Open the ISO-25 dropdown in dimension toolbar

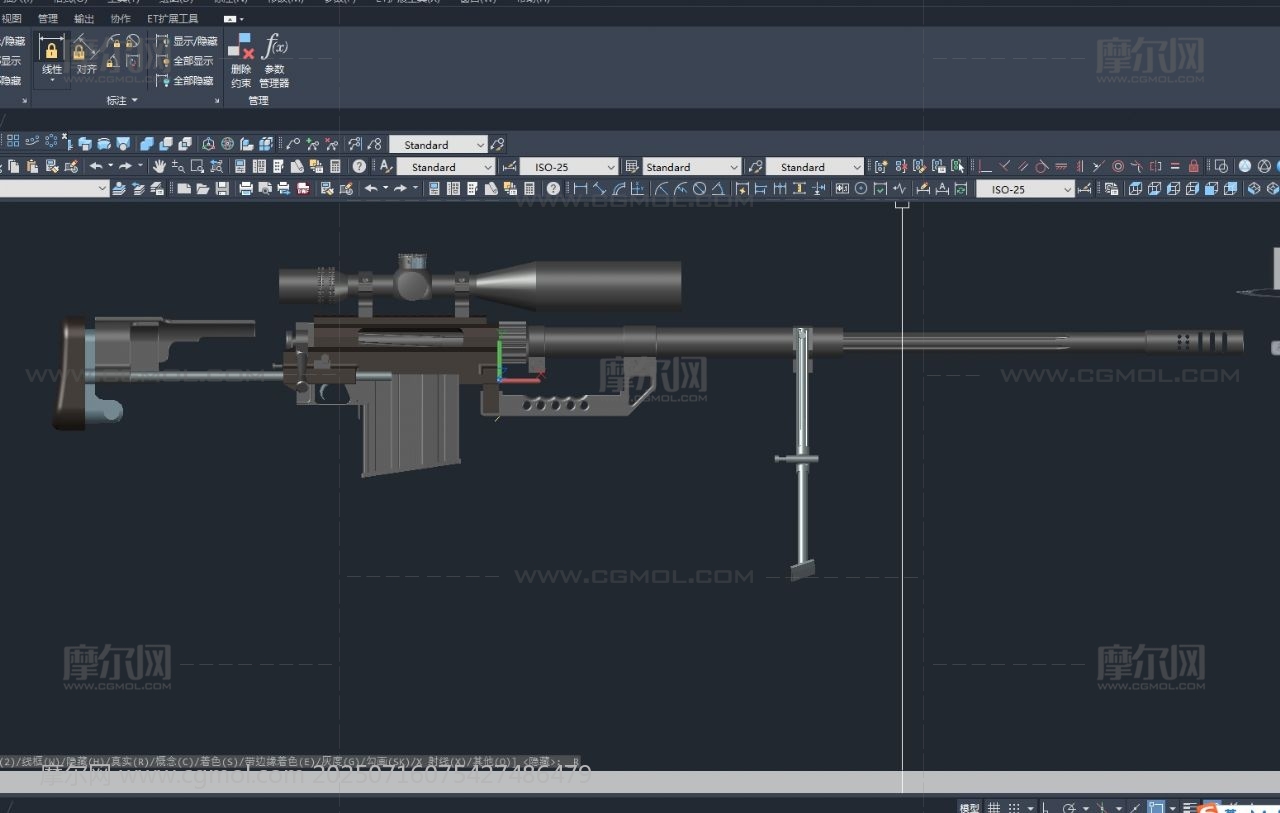coord(1025,189)
